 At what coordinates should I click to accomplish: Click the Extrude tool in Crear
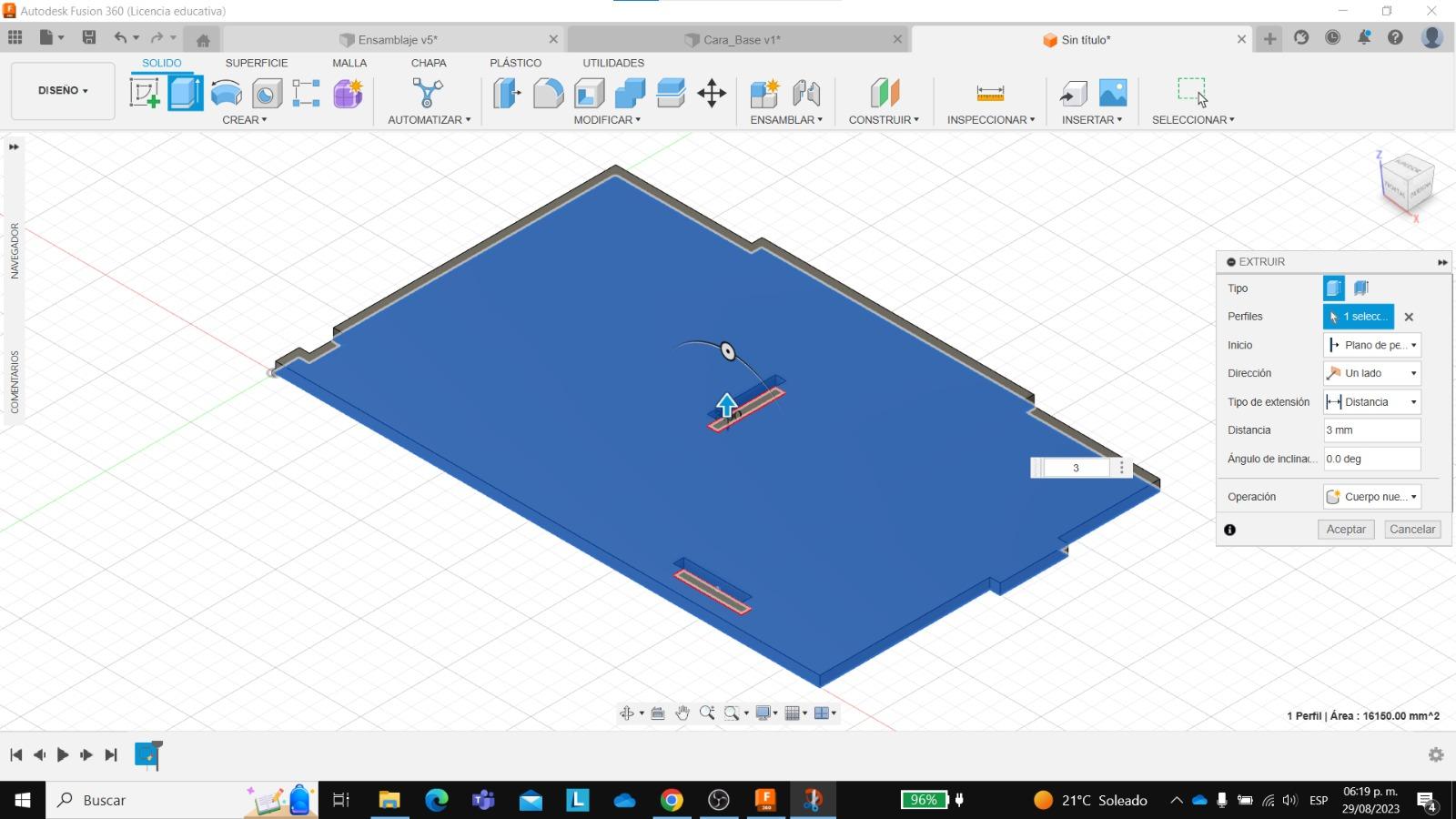point(186,93)
